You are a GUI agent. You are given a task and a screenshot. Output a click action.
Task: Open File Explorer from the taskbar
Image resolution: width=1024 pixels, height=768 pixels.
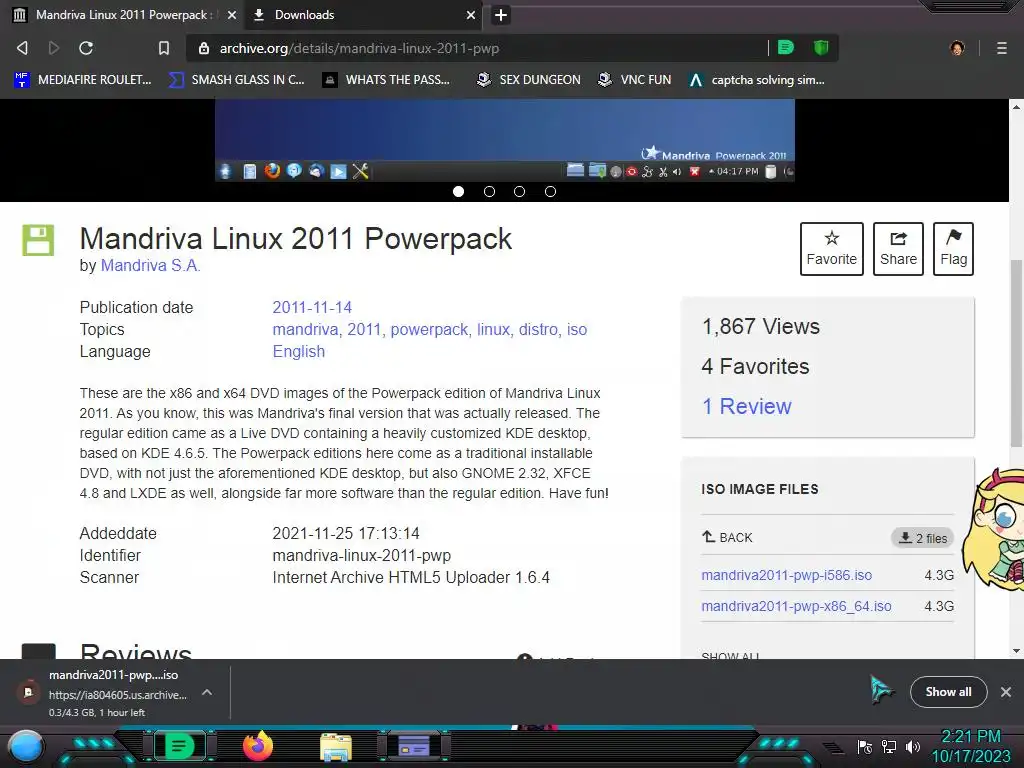[x=336, y=747]
